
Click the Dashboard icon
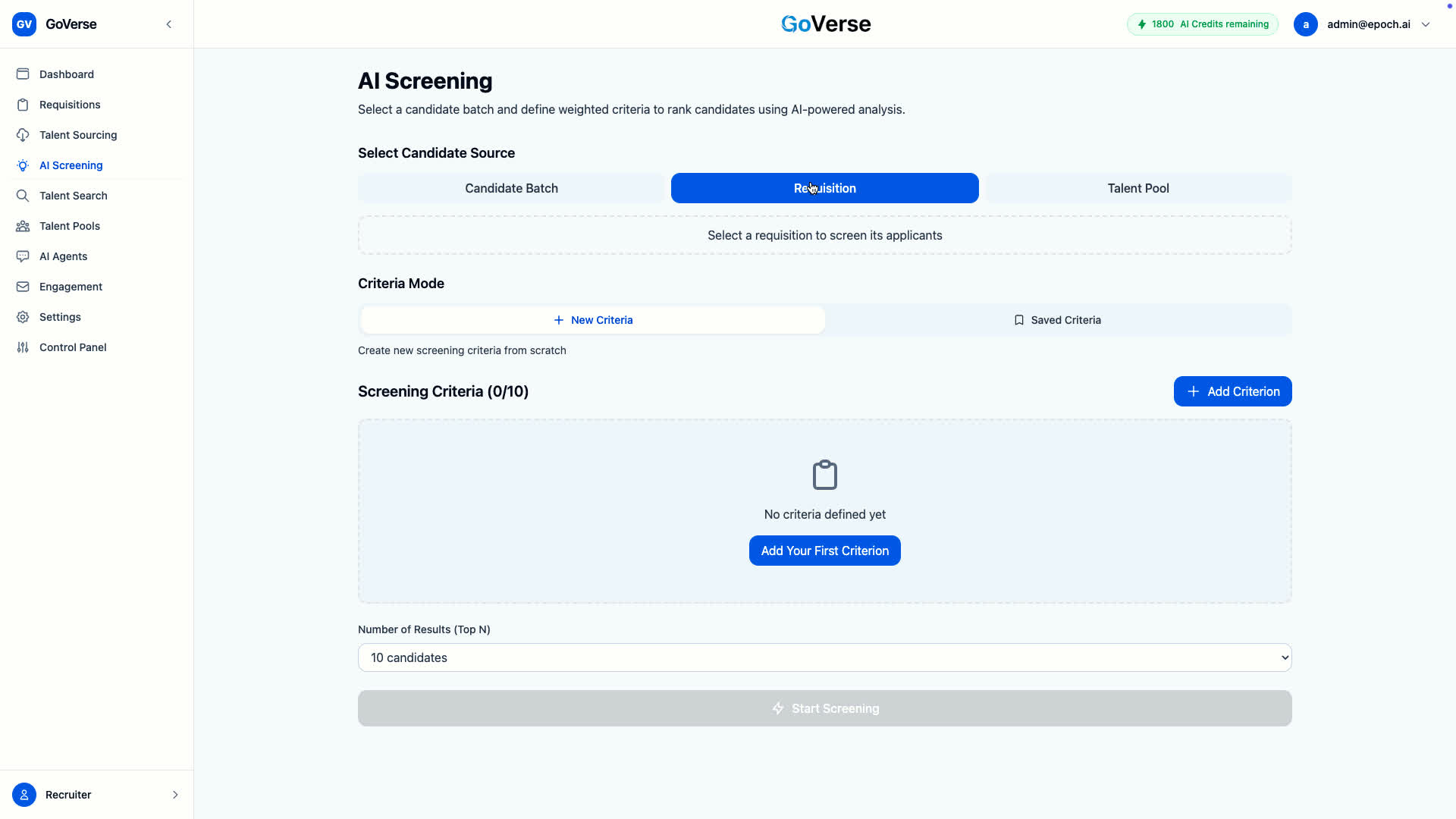(x=23, y=74)
